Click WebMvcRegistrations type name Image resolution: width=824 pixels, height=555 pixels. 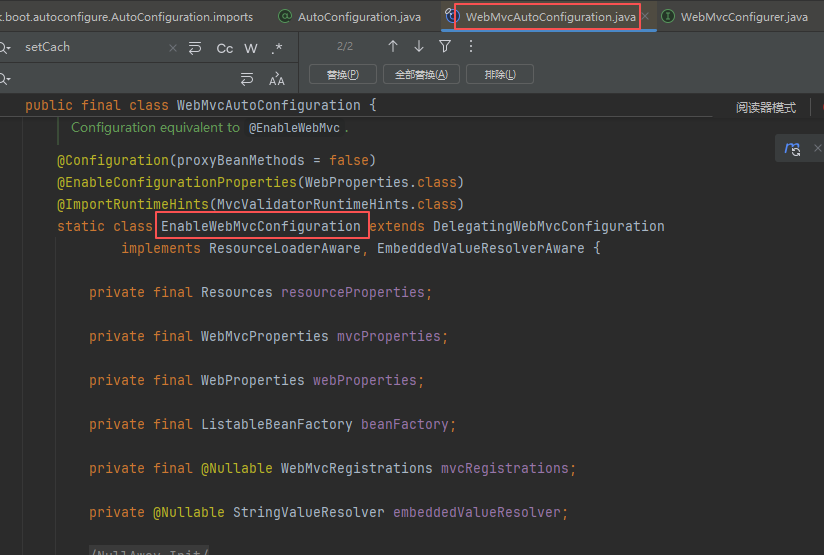356,469
